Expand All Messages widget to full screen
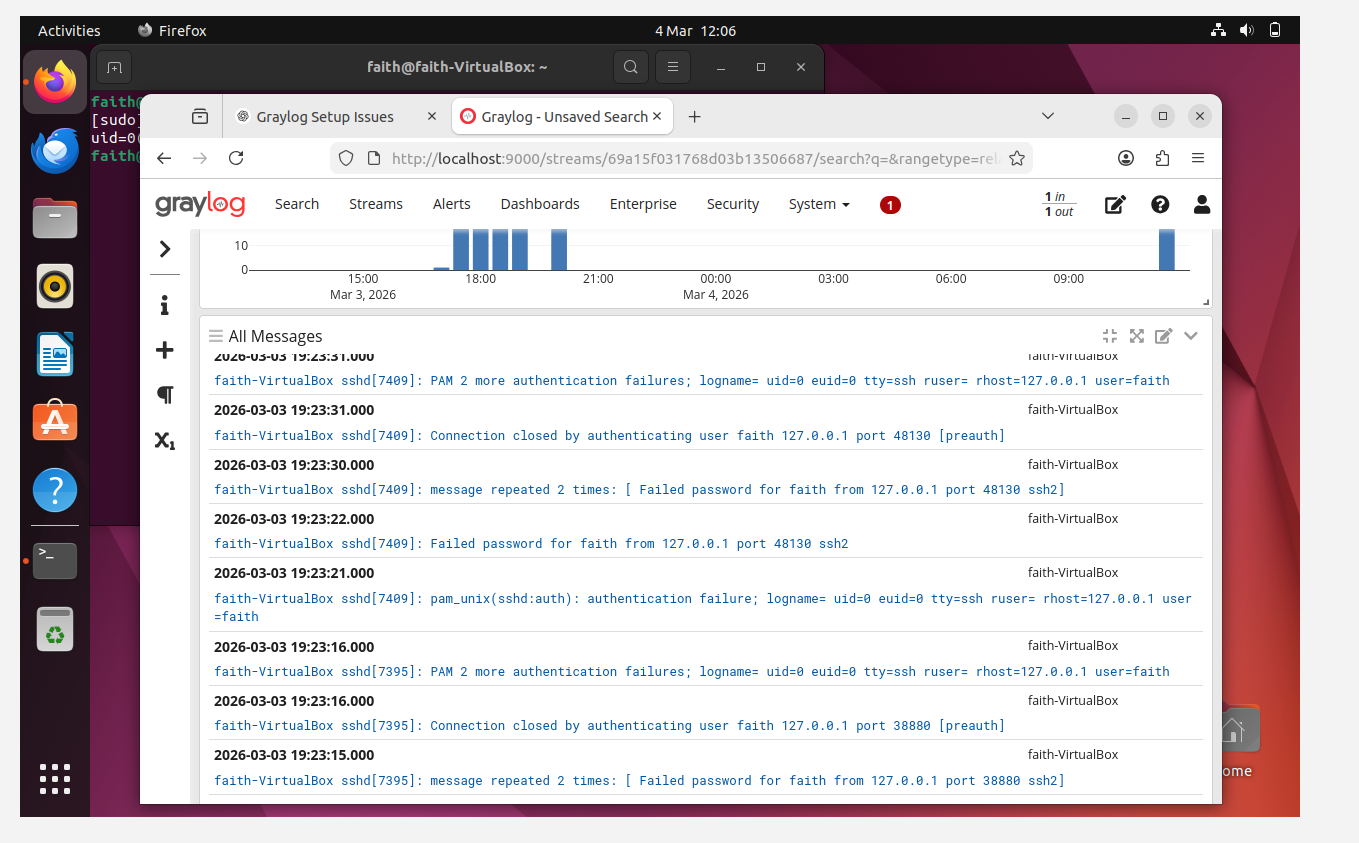 tap(1136, 336)
